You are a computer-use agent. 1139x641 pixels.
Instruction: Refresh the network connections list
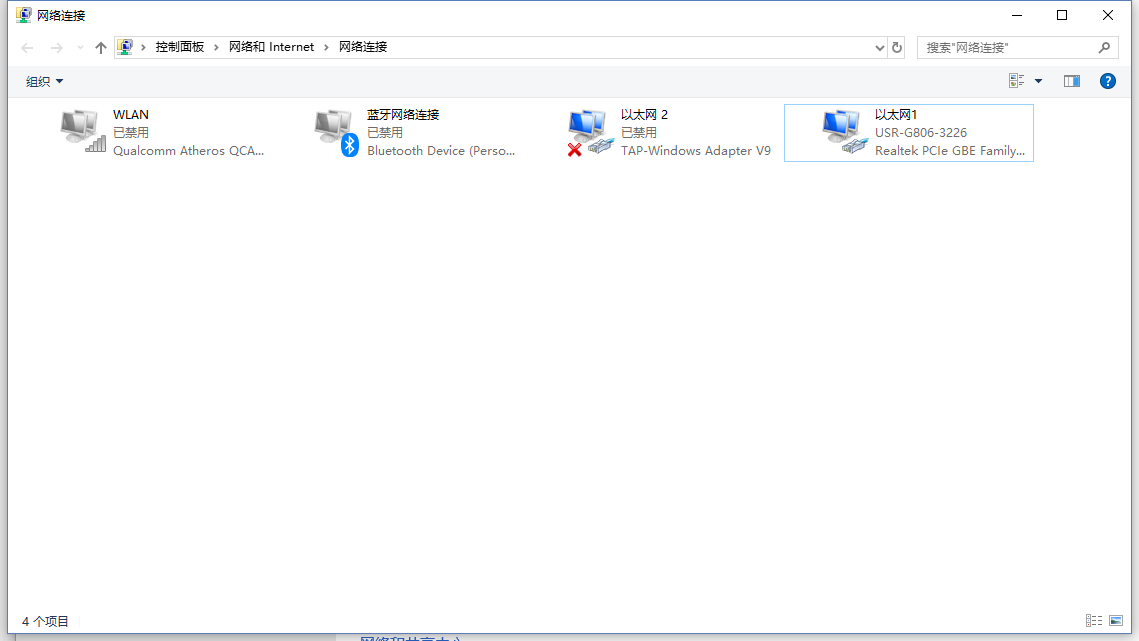click(x=897, y=47)
